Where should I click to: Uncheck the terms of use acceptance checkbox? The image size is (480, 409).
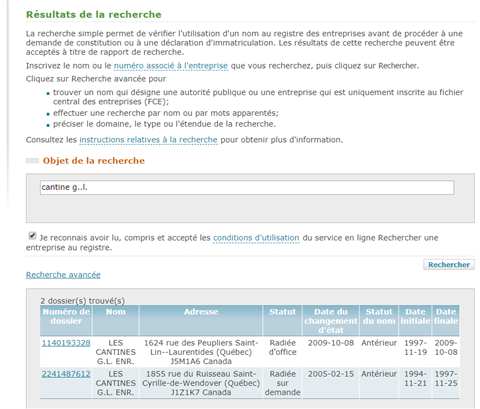click(x=32, y=236)
